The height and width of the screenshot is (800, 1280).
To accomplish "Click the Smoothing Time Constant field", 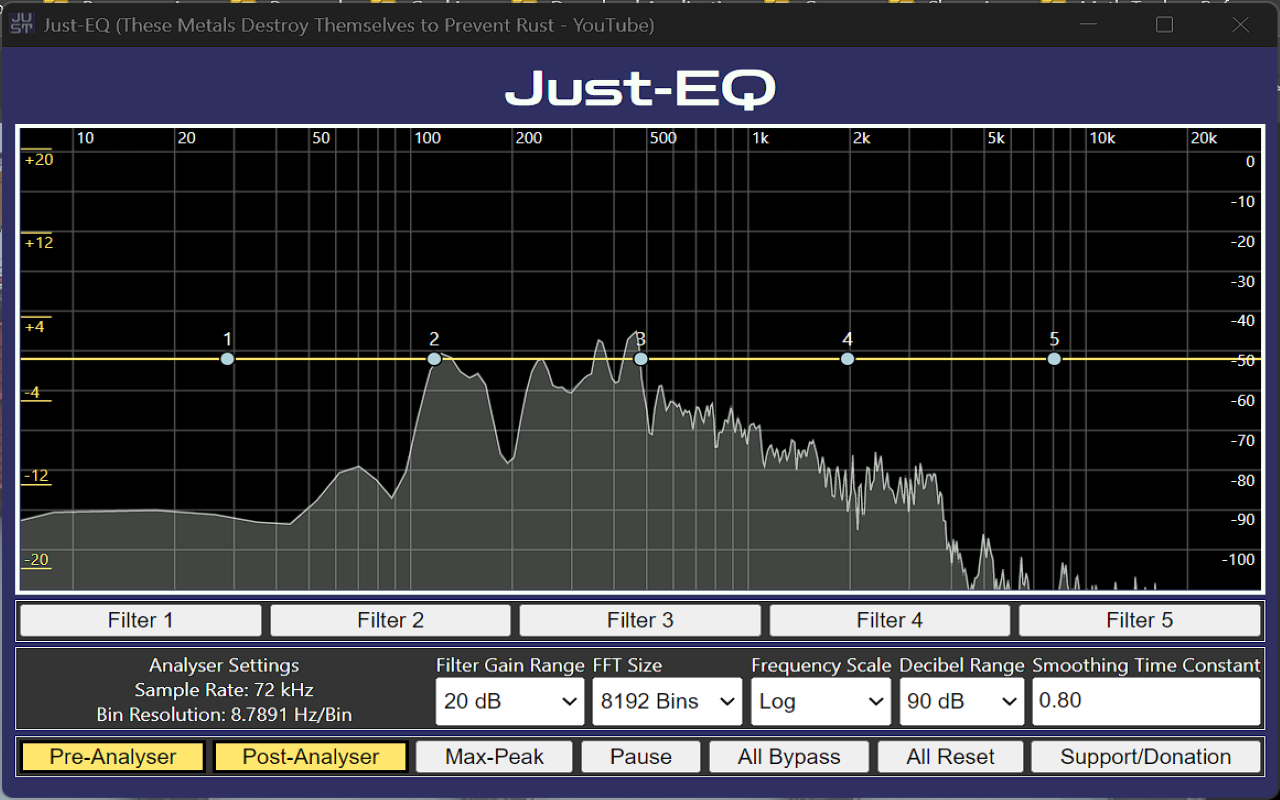I will pos(1145,701).
